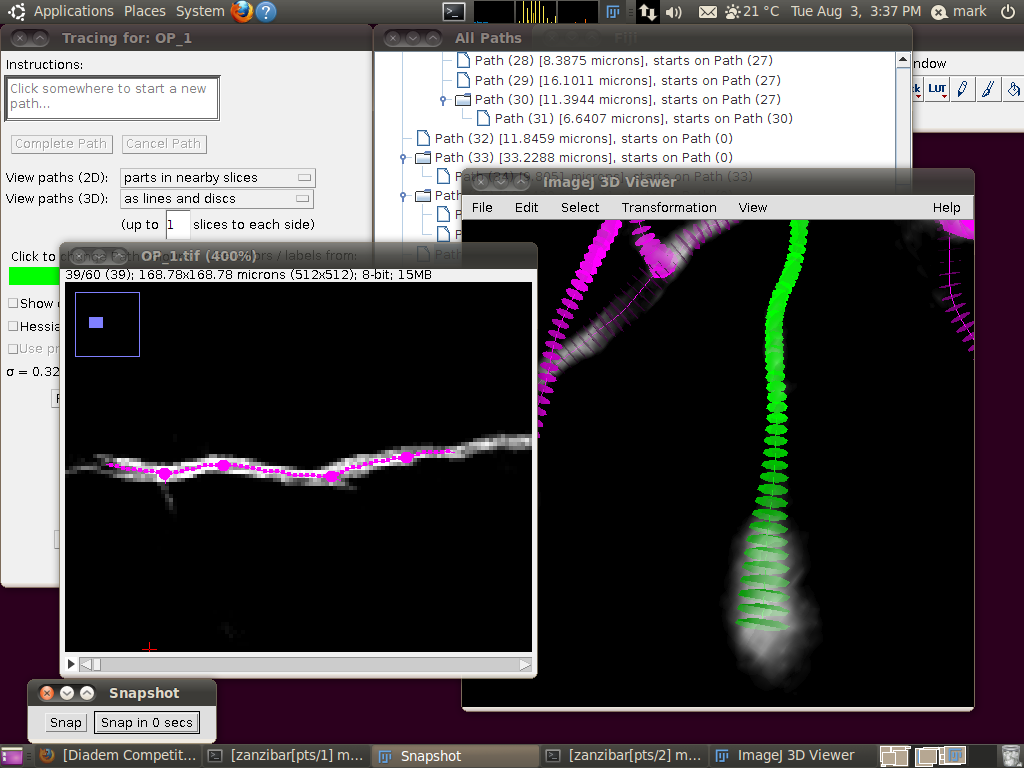Image resolution: width=1024 pixels, height=768 pixels.
Task: Click the green color bar in Tracing window
Action: pyautogui.click(x=34, y=276)
